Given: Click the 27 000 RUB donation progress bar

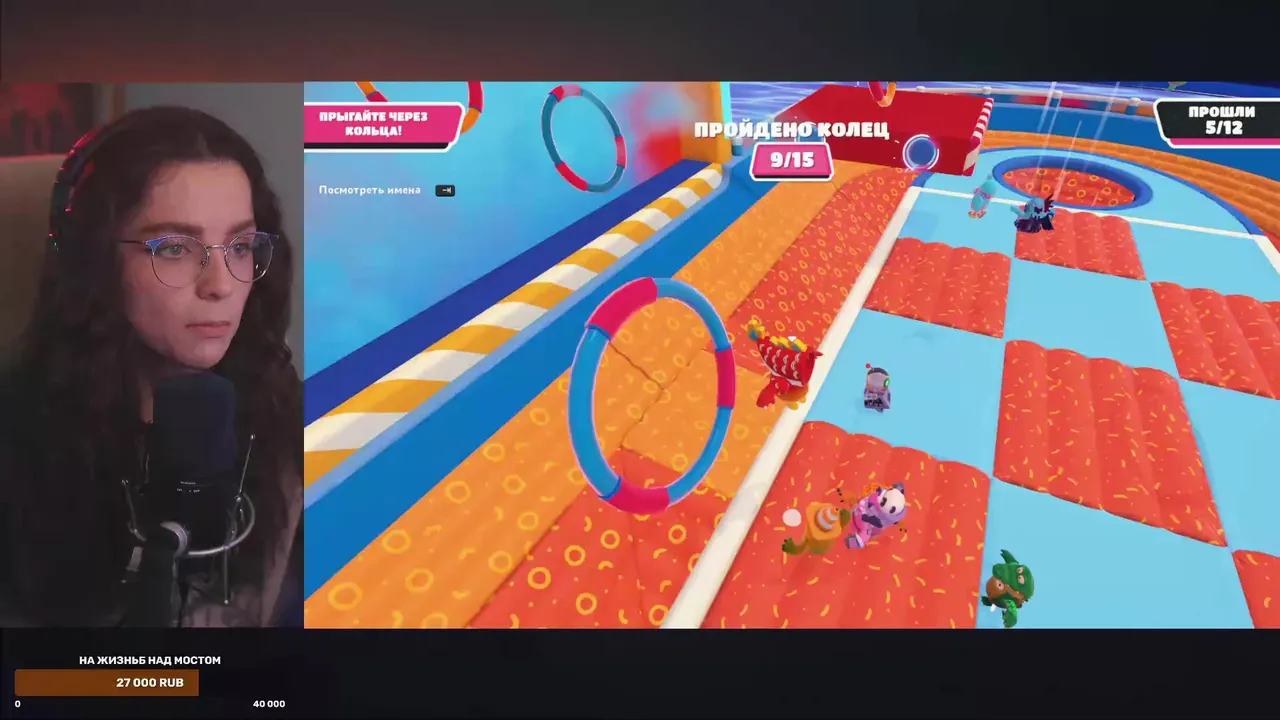Looking at the screenshot, I should pos(106,683).
